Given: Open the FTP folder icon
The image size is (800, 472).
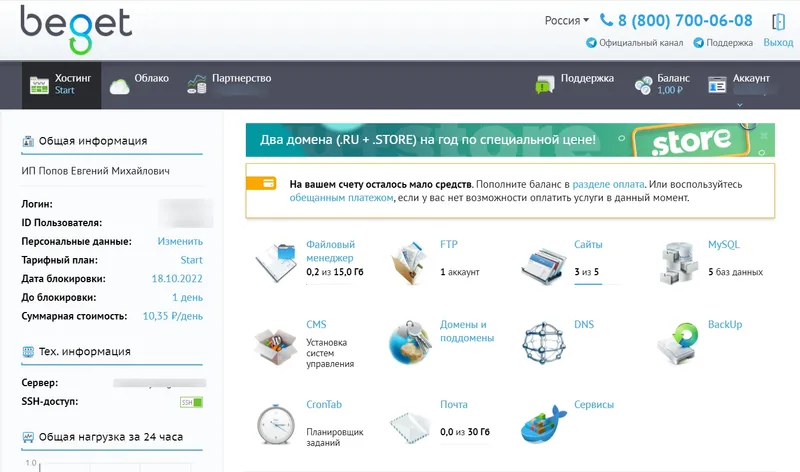Looking at the screenshot, I should 410,262.
